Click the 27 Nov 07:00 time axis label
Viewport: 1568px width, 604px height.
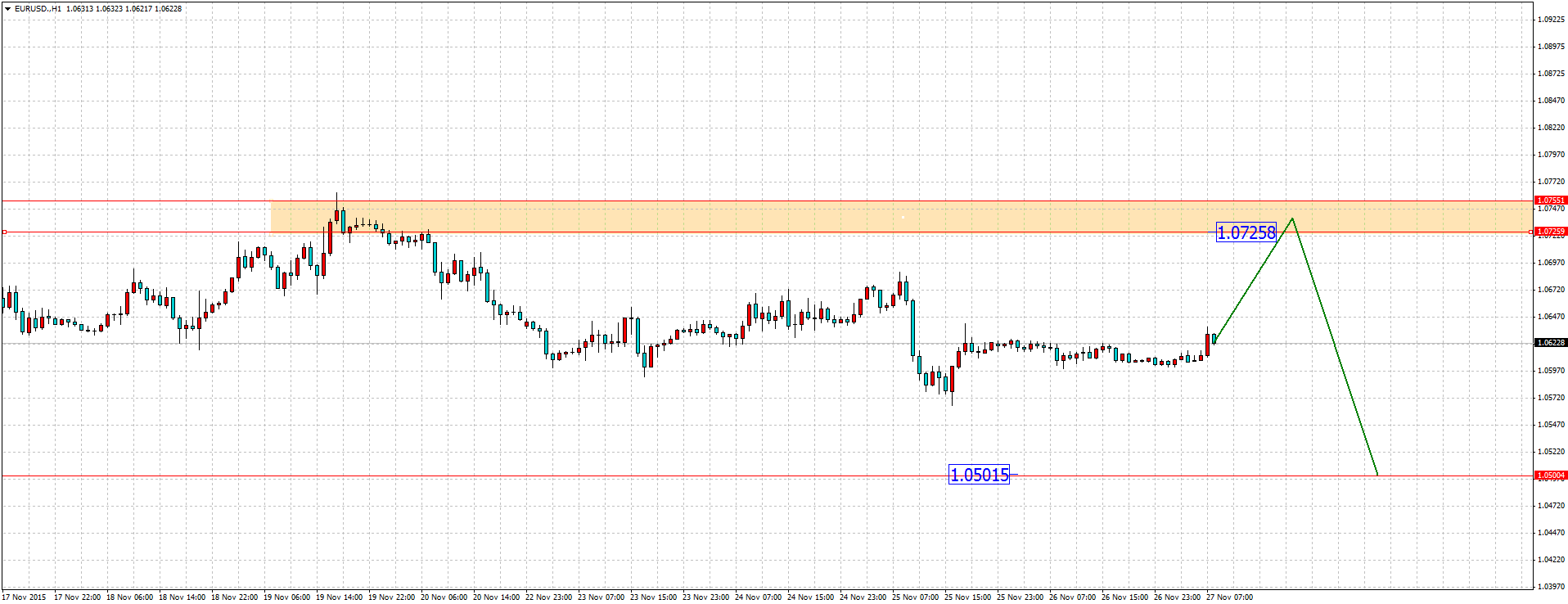pyautogui.click(x=1229, y=597)
